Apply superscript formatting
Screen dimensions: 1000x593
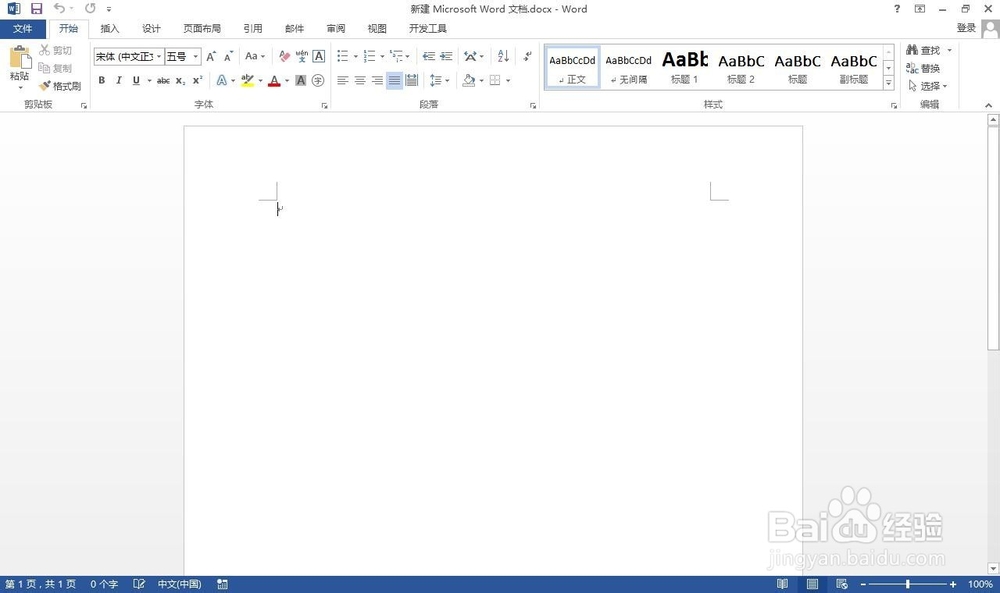tap(198, 80)
